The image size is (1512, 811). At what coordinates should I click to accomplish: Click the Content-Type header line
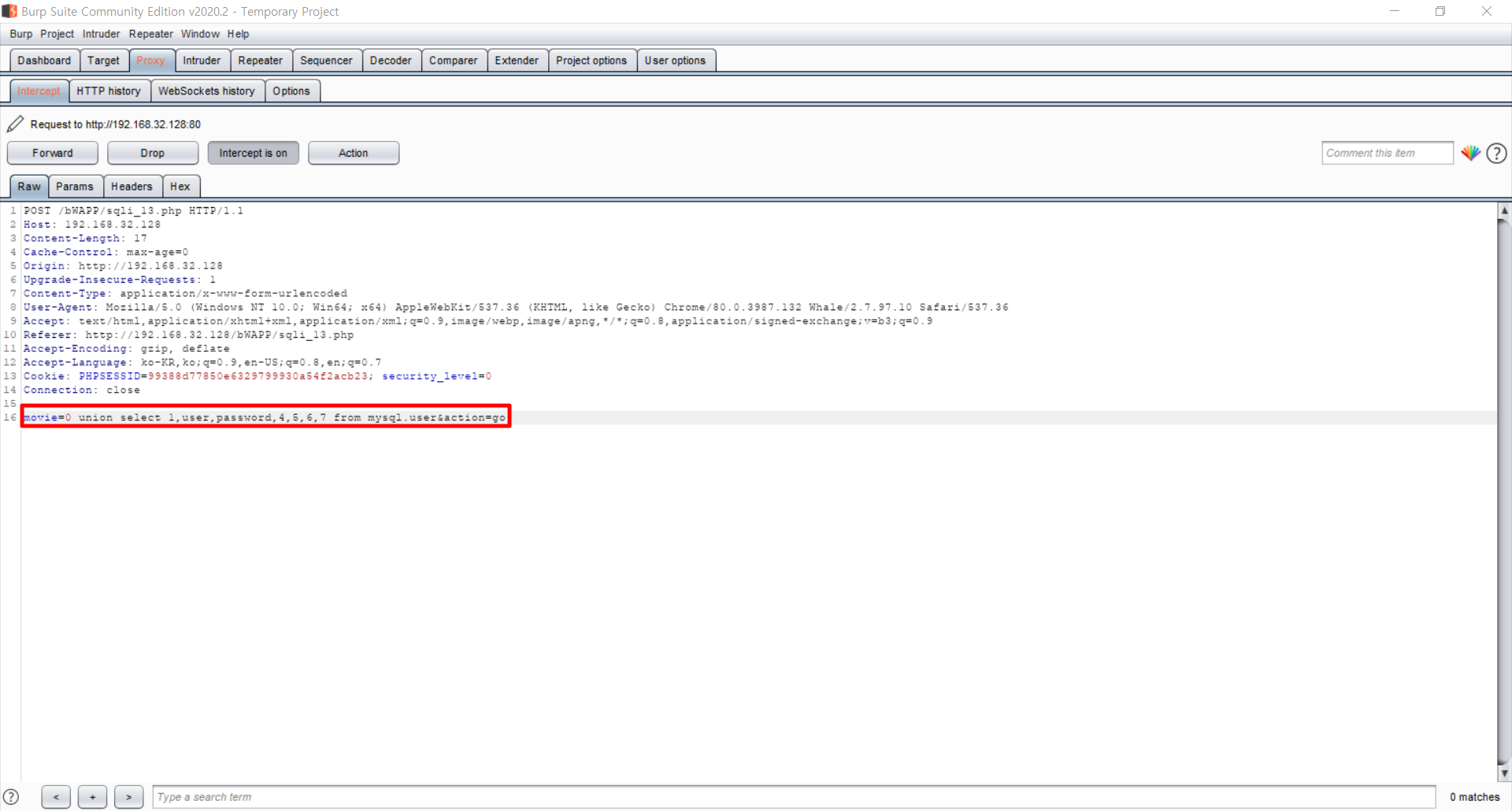185,294
